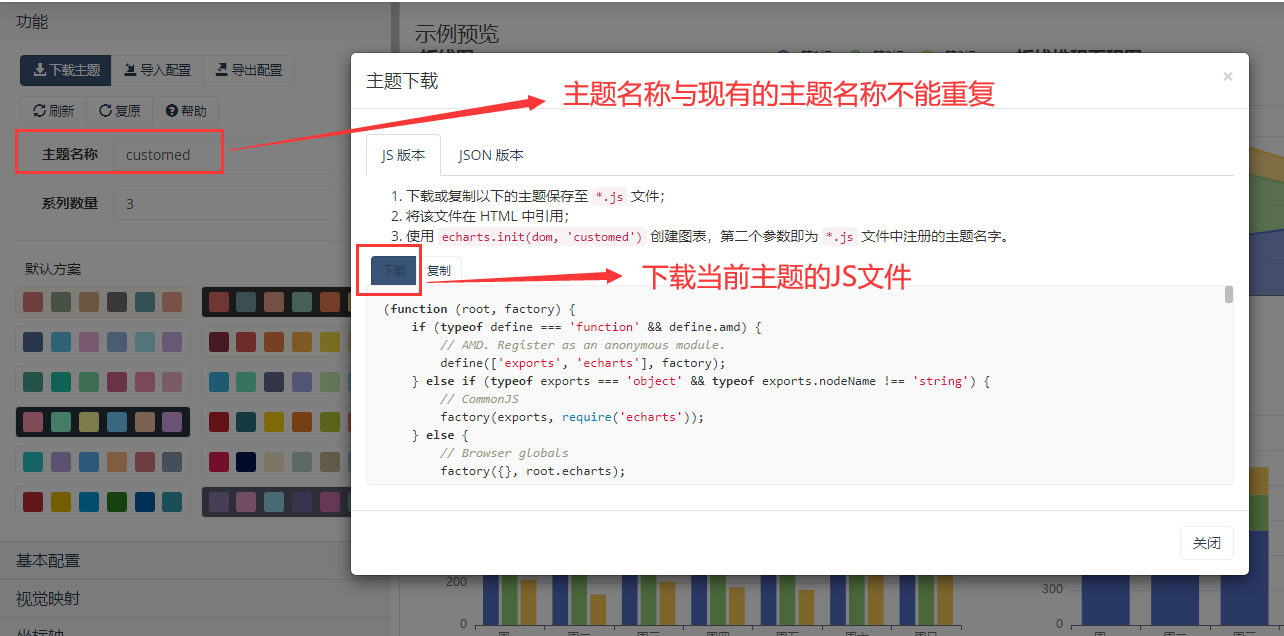This screenshot has width=1284, height=636.
Task: Select the light palette starting with navy swatch
Action: coord(103,342)
